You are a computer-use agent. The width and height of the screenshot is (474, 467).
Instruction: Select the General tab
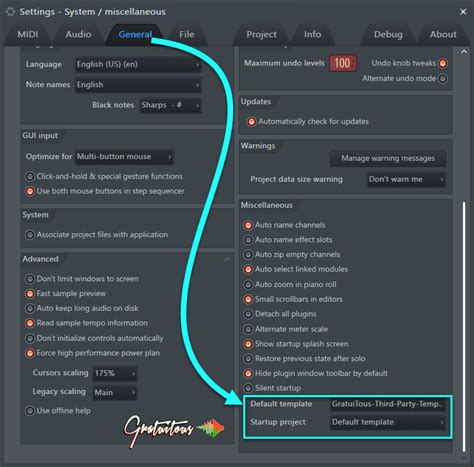coord(135,34)
